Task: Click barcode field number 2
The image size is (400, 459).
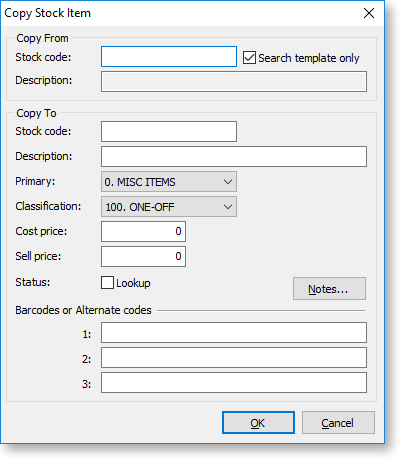Action: 234,358
